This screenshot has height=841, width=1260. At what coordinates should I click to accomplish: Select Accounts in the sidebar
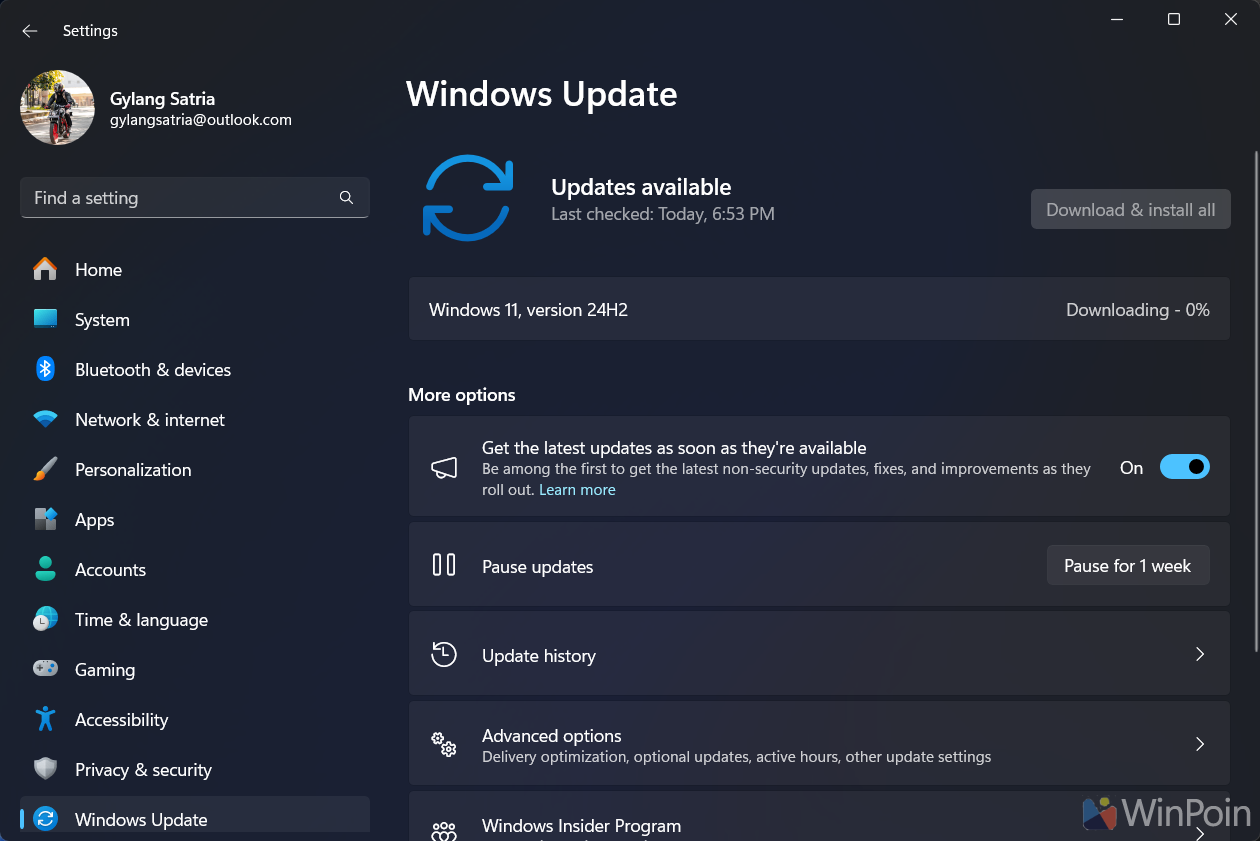coord(195,570)
